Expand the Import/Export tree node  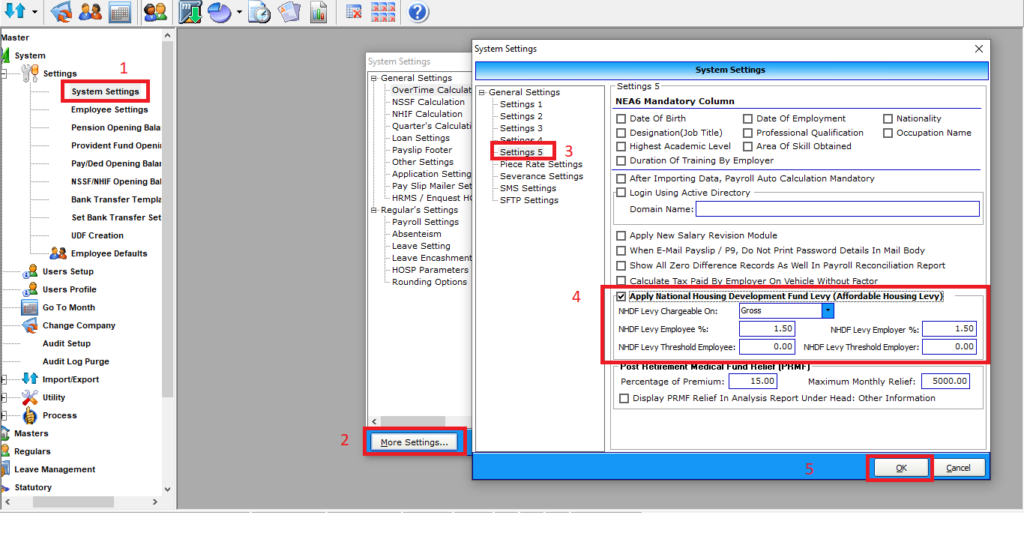(5, 380)
